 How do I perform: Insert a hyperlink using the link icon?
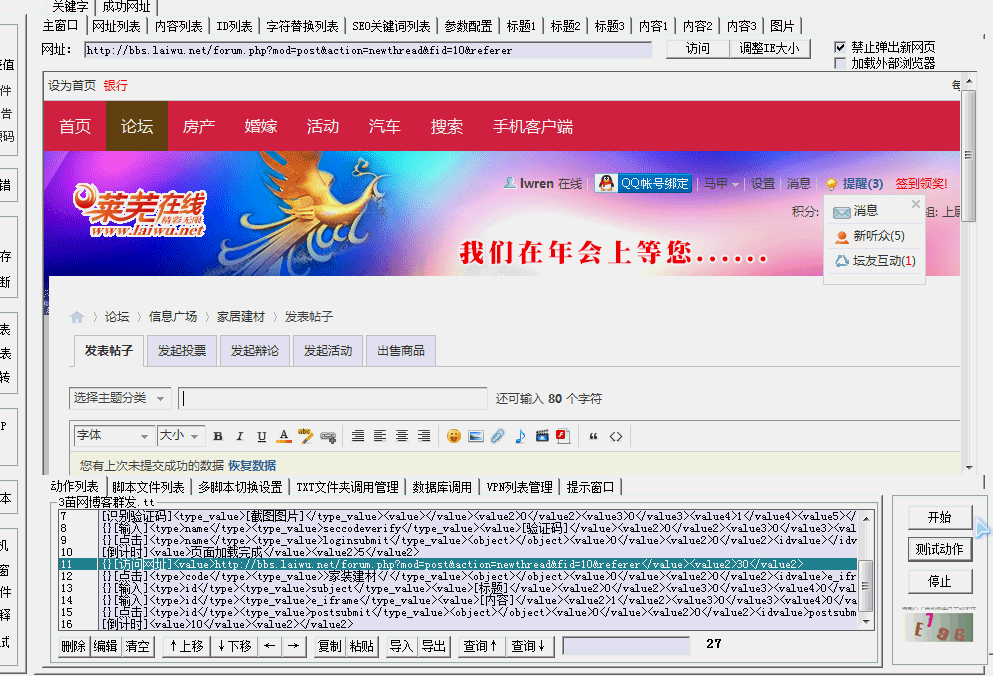327,437
